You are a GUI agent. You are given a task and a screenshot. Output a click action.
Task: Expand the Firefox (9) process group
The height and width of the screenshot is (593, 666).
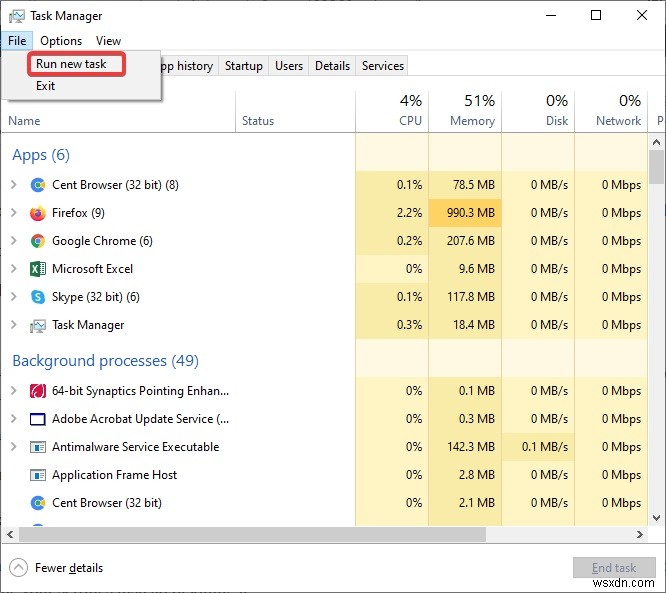pyautogui.click(x=14, y=212)
